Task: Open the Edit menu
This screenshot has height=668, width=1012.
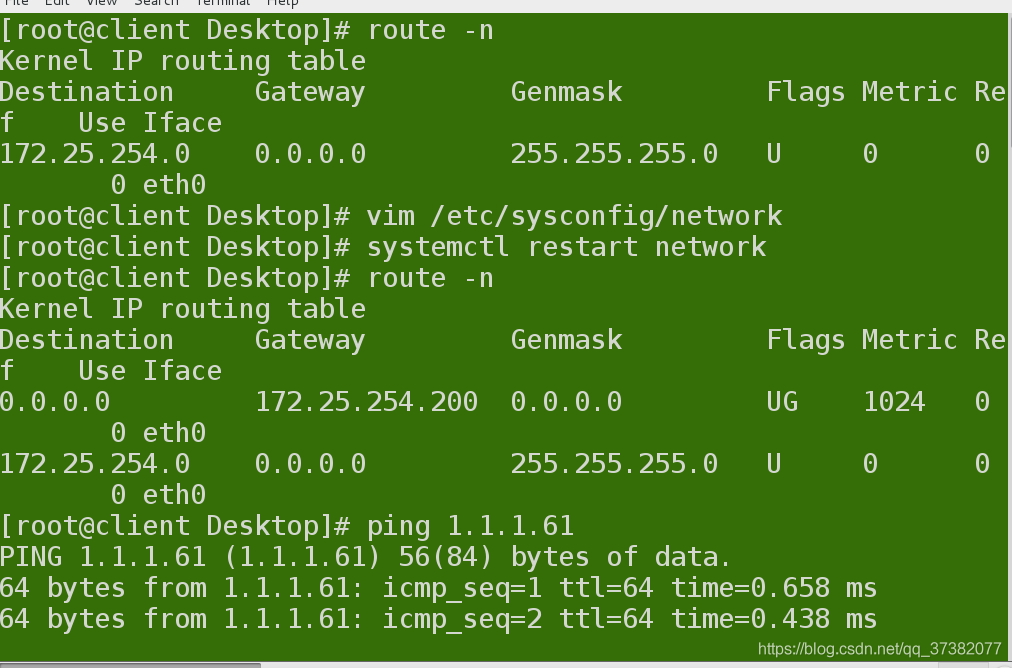Action: [58, 3]
